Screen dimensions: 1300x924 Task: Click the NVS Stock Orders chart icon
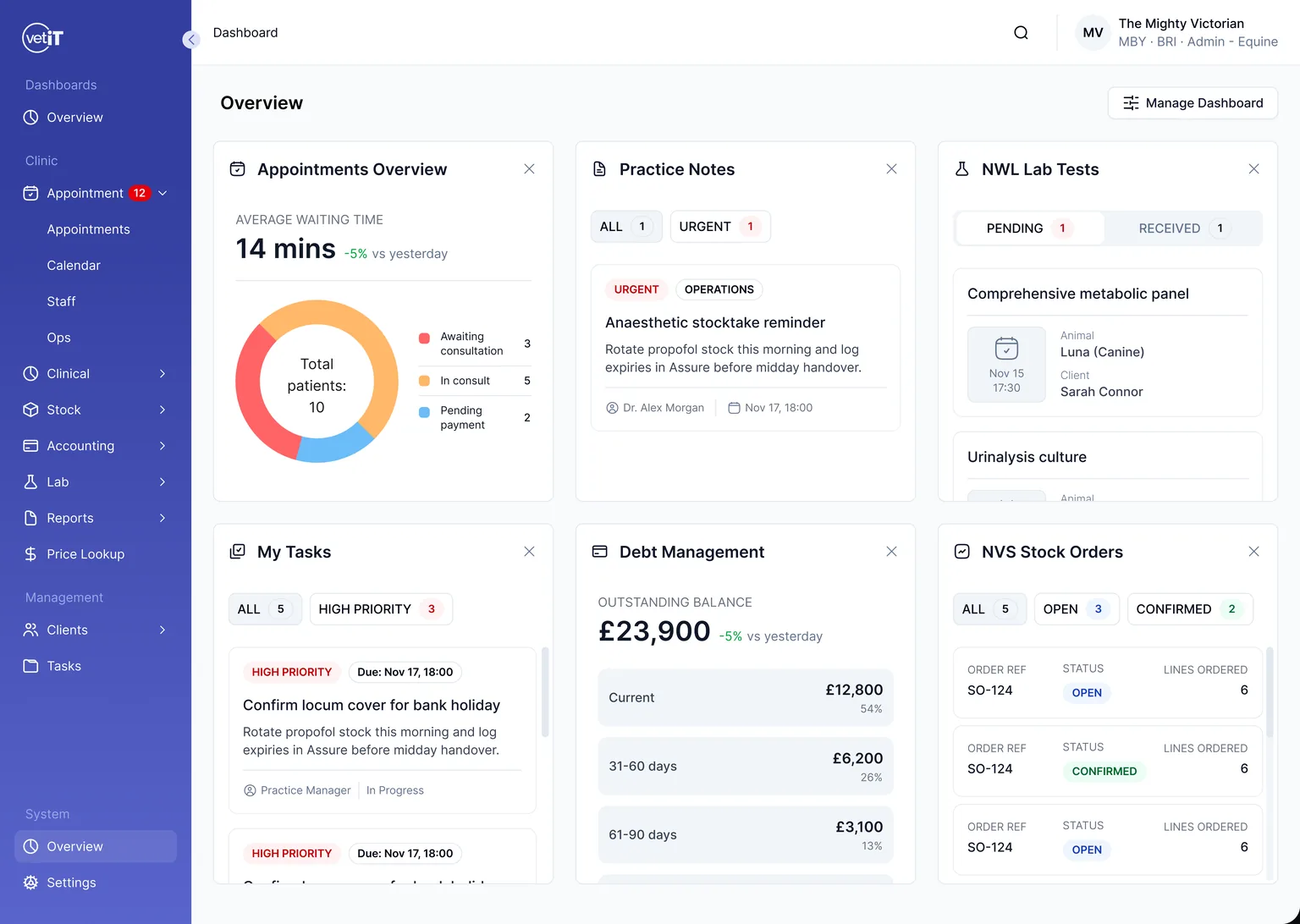(961, 552)
